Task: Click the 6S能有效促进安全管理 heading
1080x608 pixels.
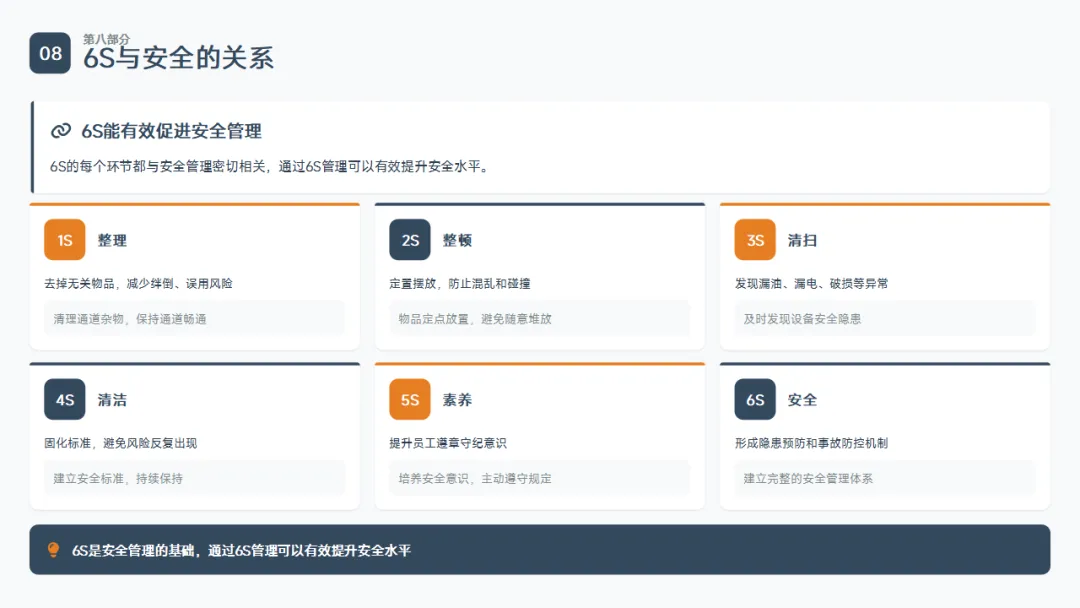Action: point(171,131)
